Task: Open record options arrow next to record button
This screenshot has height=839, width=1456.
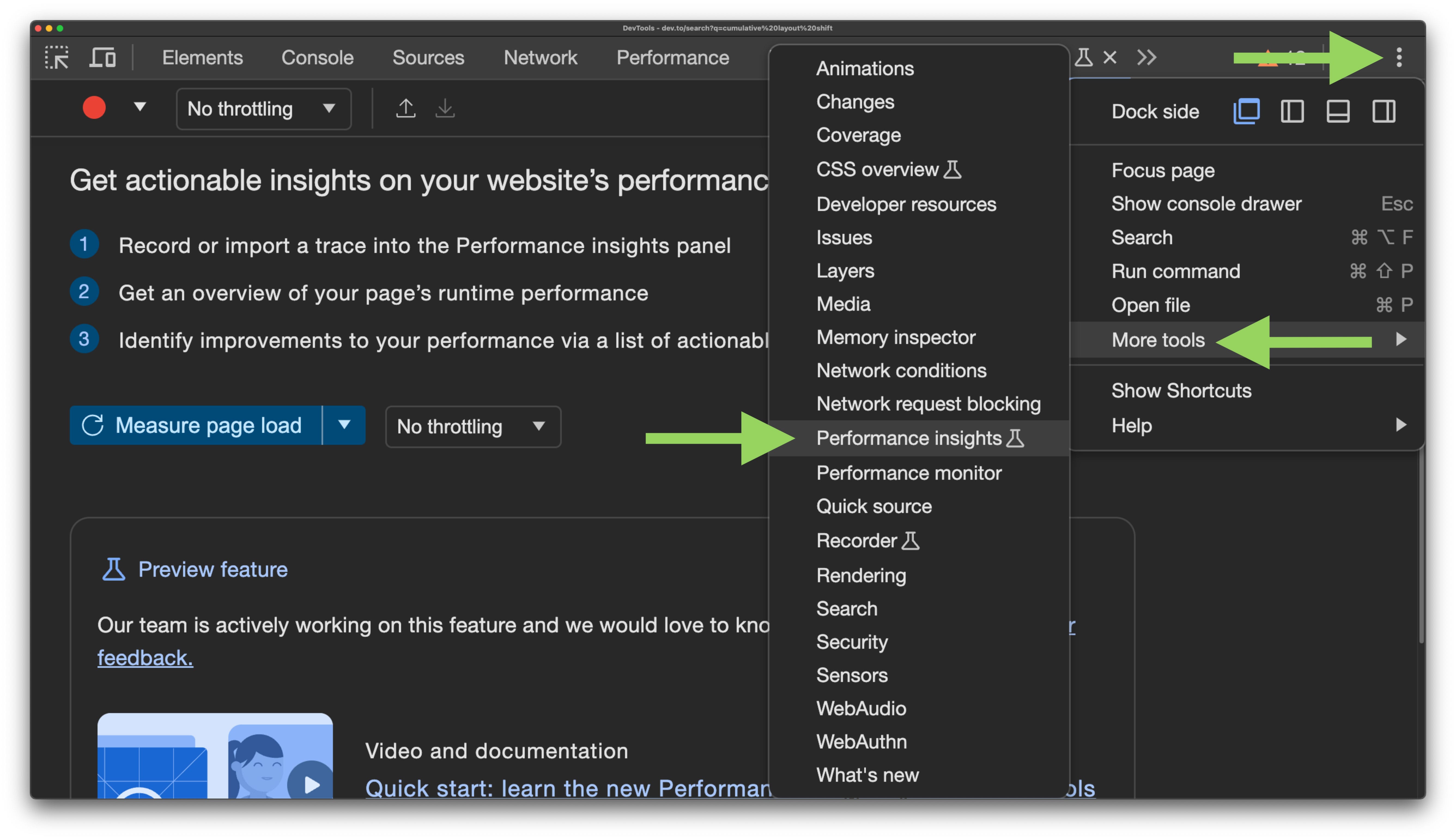Action: pos(139,107)
